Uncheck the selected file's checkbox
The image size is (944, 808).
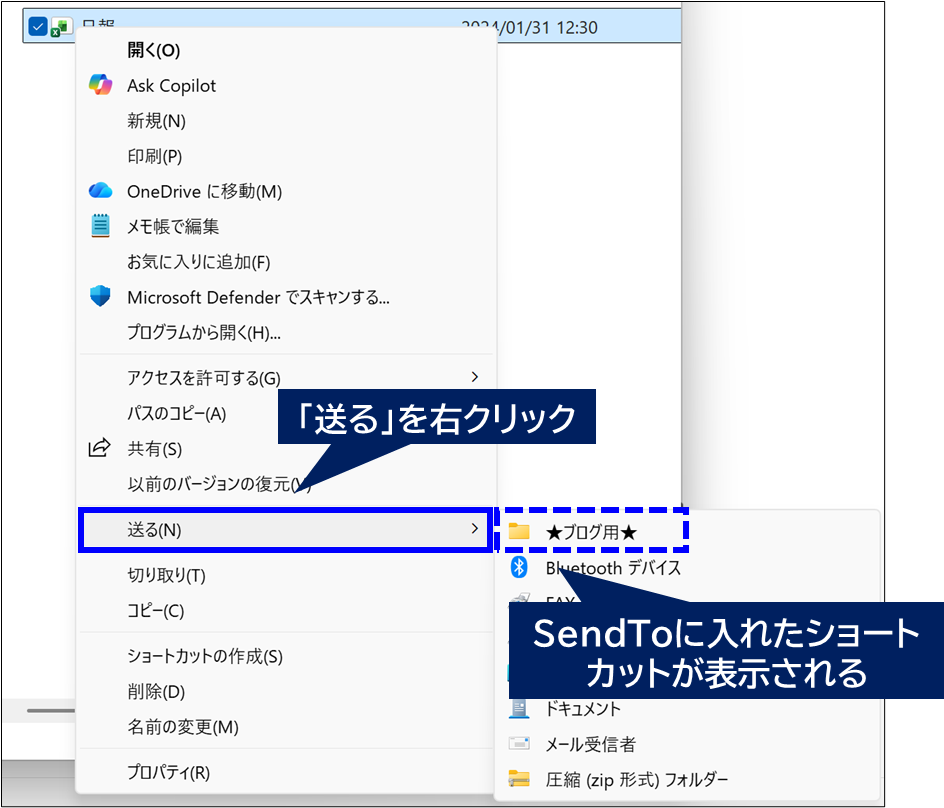[38, 27]
